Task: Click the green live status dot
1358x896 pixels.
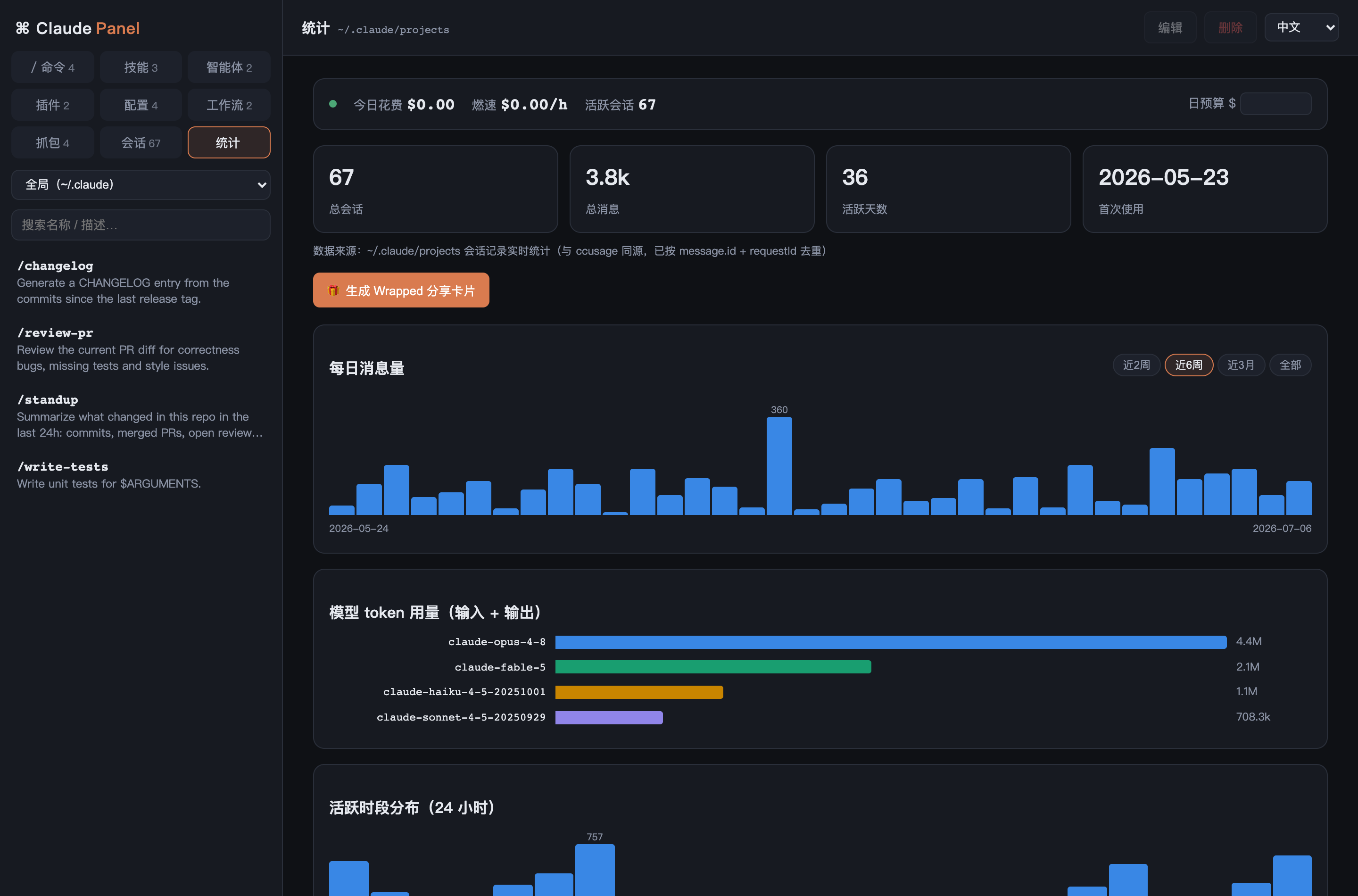Action: click(x=333, y=104)
